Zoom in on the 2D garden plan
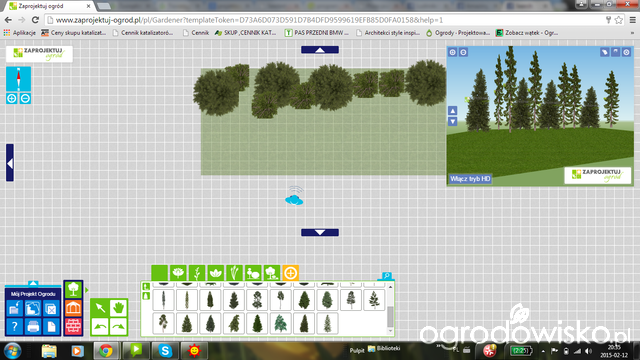The width and height of the screenshot is (640, 360). pyautogui.click(x=11, y=98)
